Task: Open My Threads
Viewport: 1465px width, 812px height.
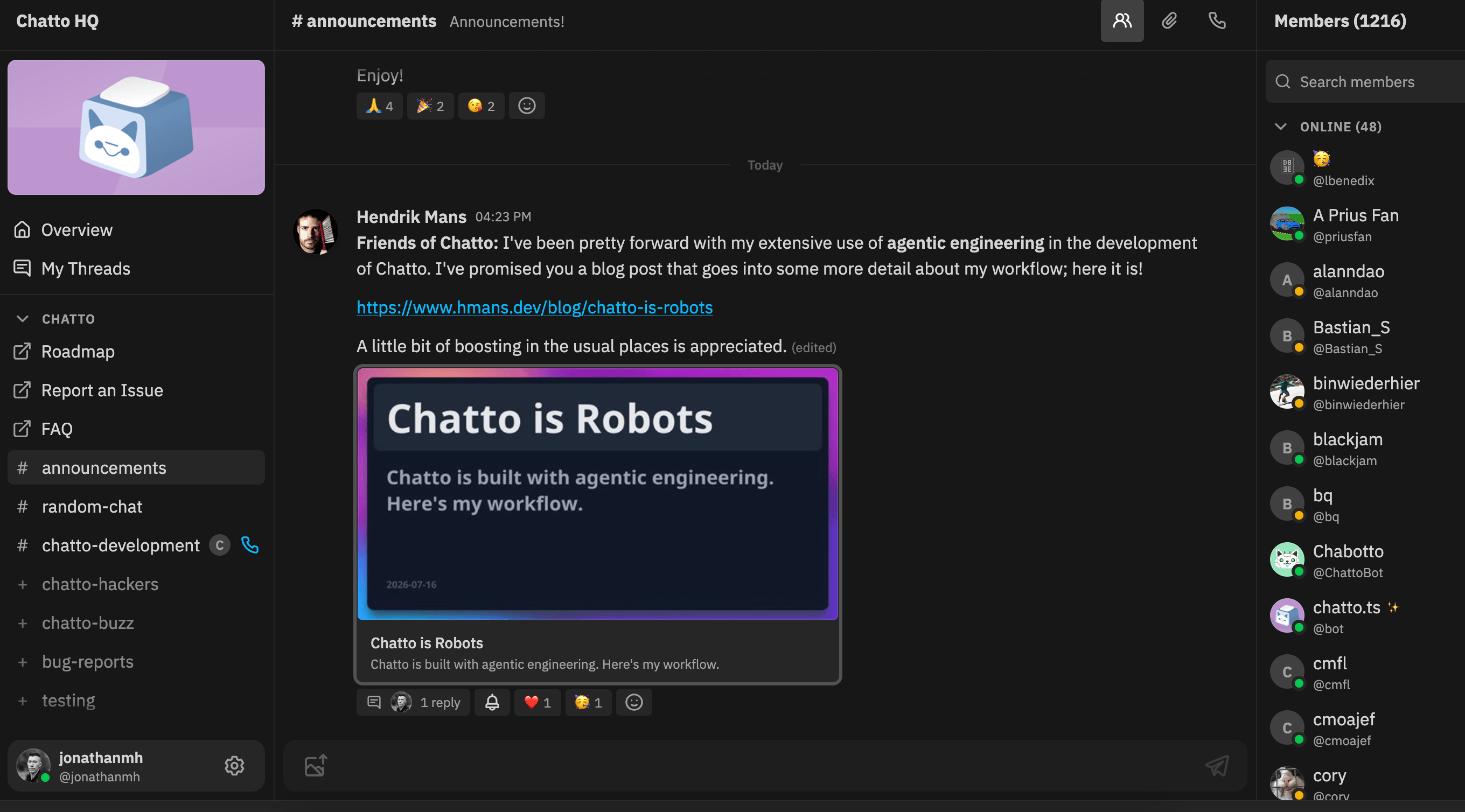Action: [x=136, y=268]
